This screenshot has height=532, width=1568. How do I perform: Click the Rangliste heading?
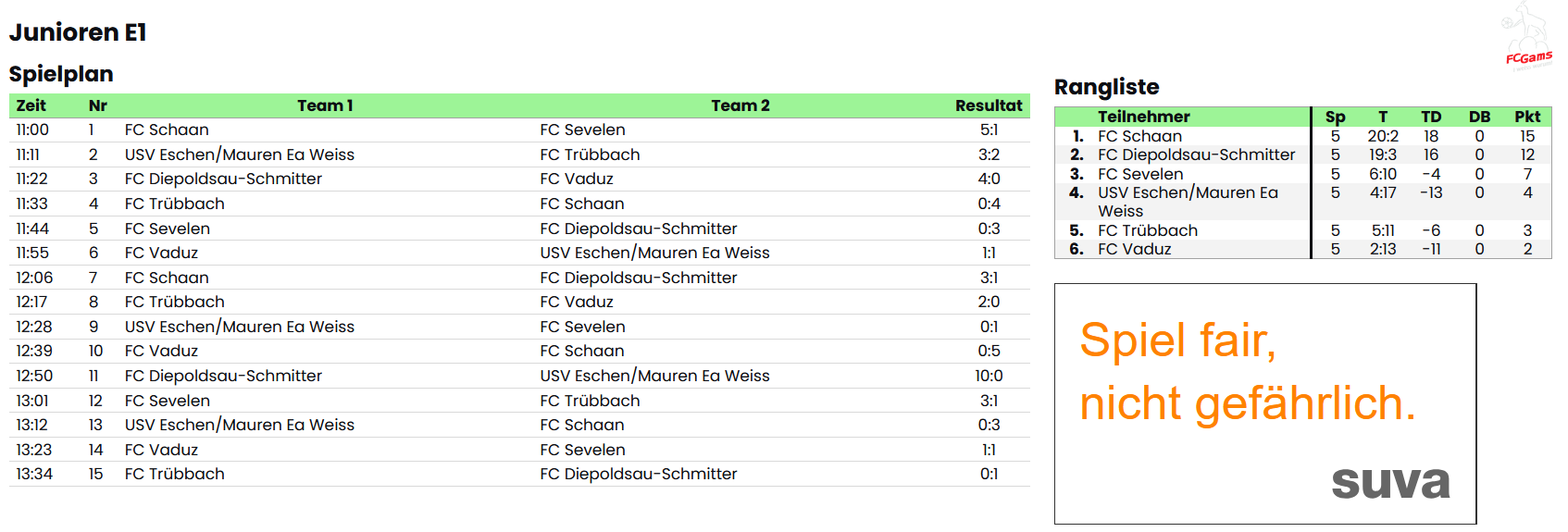1106,87
